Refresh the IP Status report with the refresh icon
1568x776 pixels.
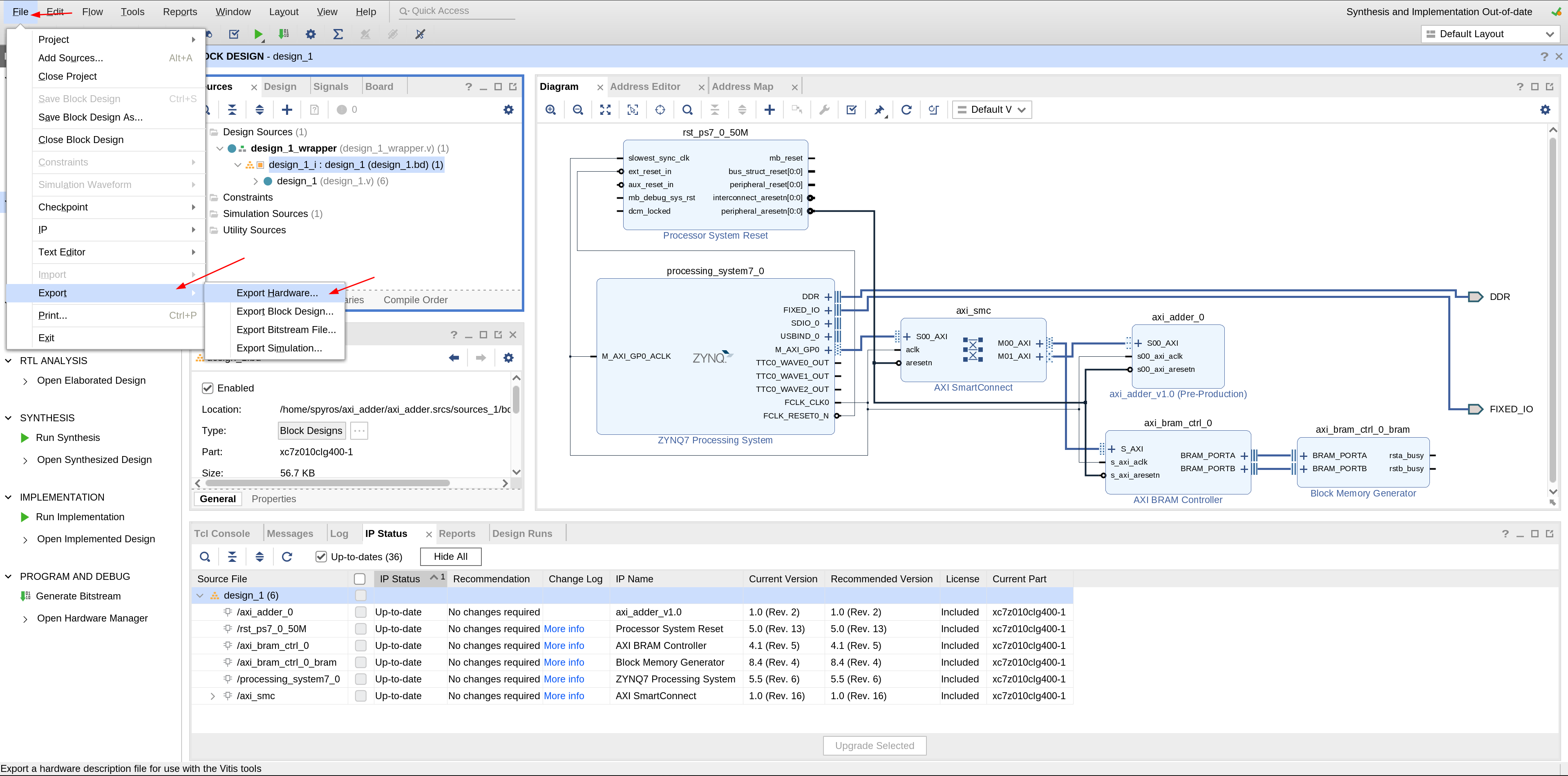click(x=287, y=556)
